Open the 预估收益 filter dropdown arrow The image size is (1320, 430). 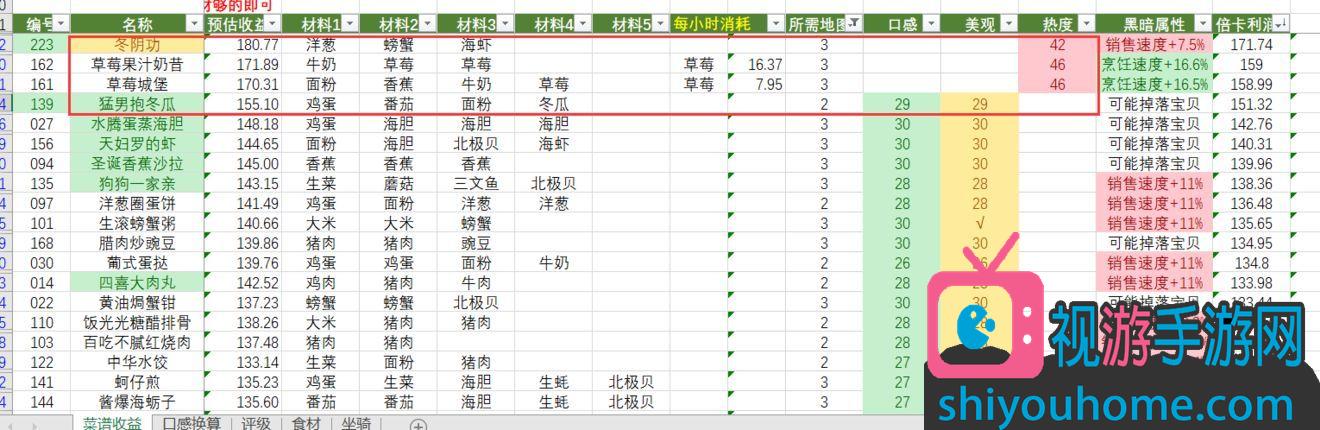pyautogui.click(x=273, y=23)
